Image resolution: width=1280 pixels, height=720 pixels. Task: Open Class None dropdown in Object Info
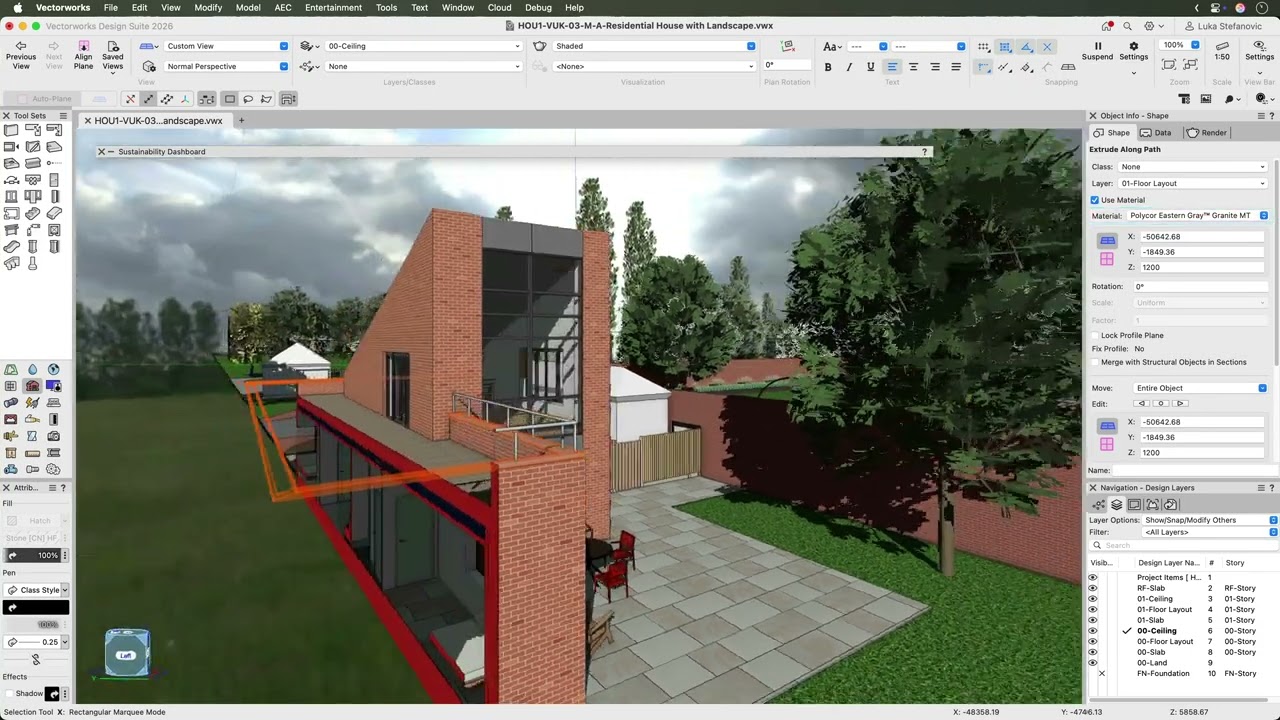(x=1192, y=167)
